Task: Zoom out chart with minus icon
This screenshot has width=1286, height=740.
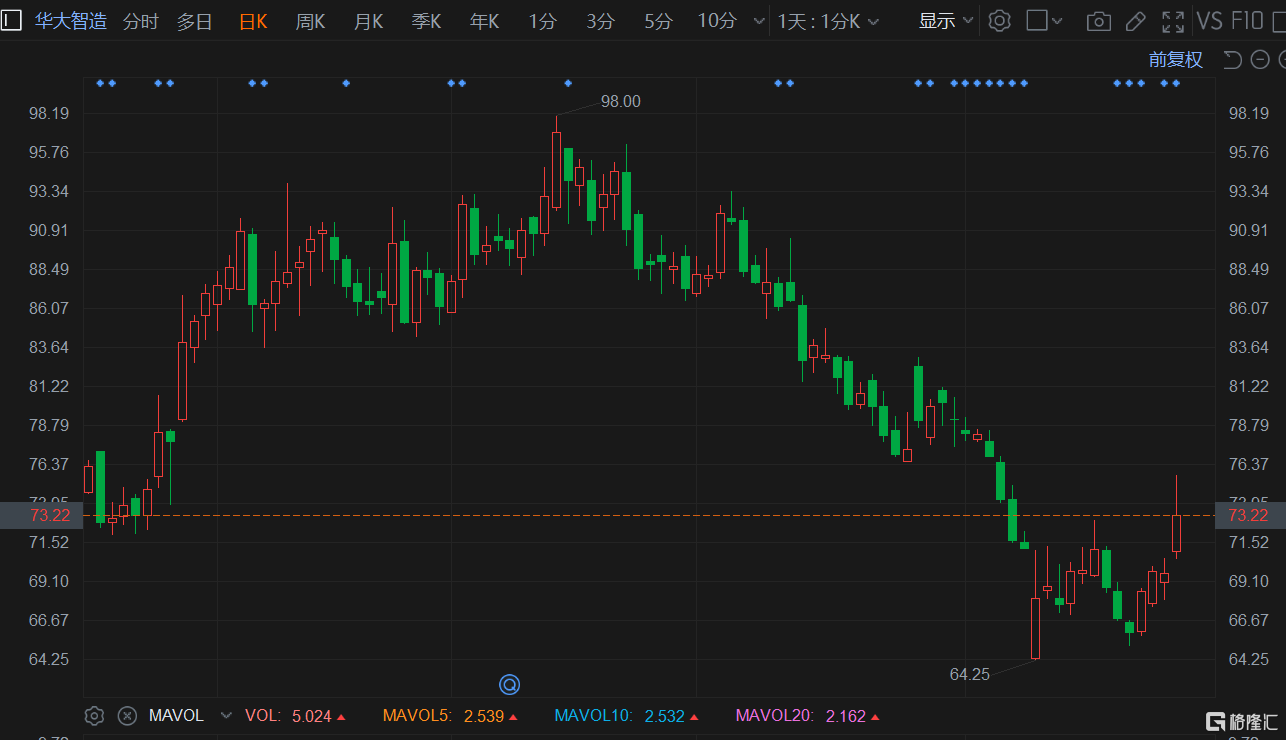Action: tap(1257, 60)
